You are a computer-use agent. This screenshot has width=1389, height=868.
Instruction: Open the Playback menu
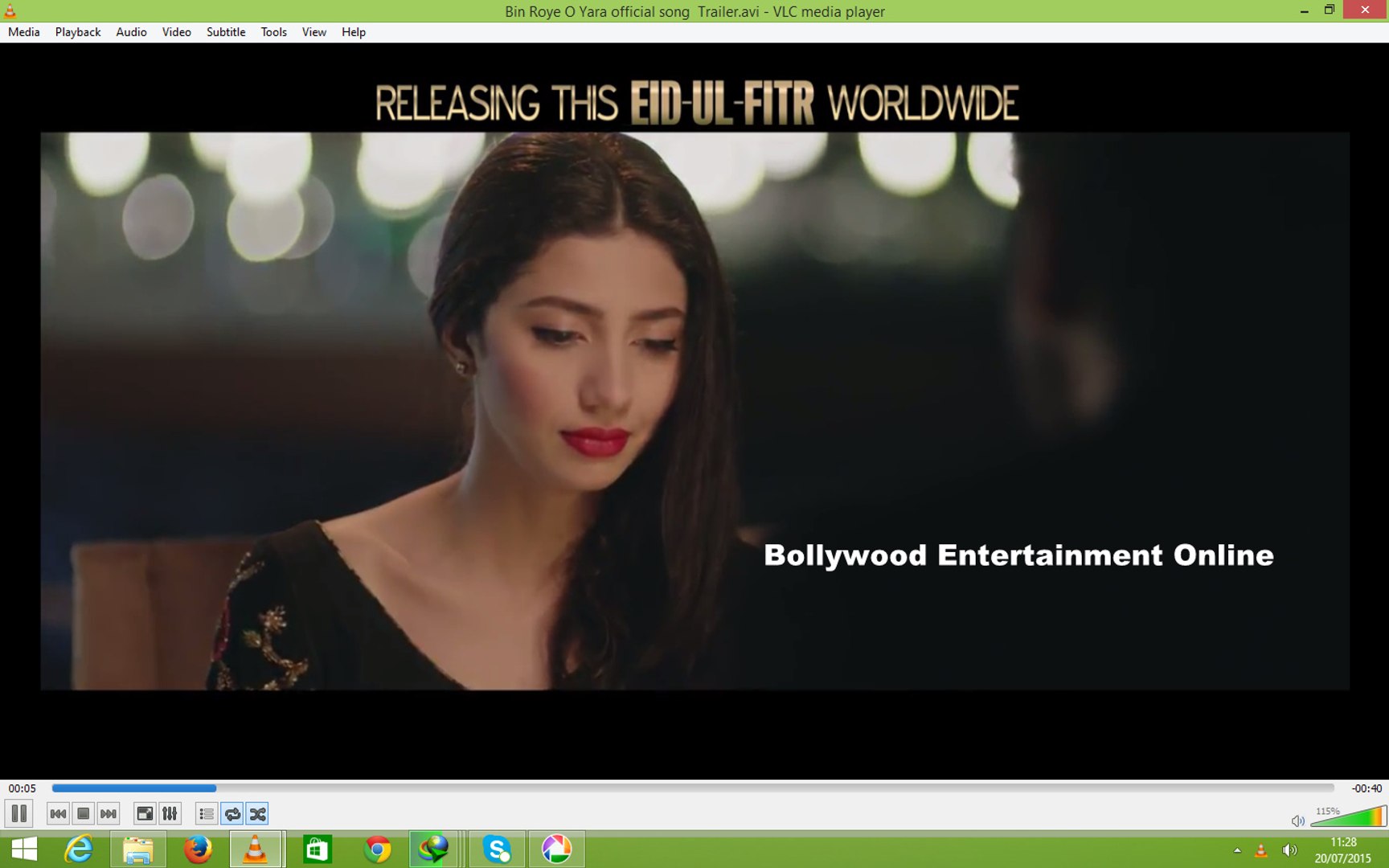78,32
